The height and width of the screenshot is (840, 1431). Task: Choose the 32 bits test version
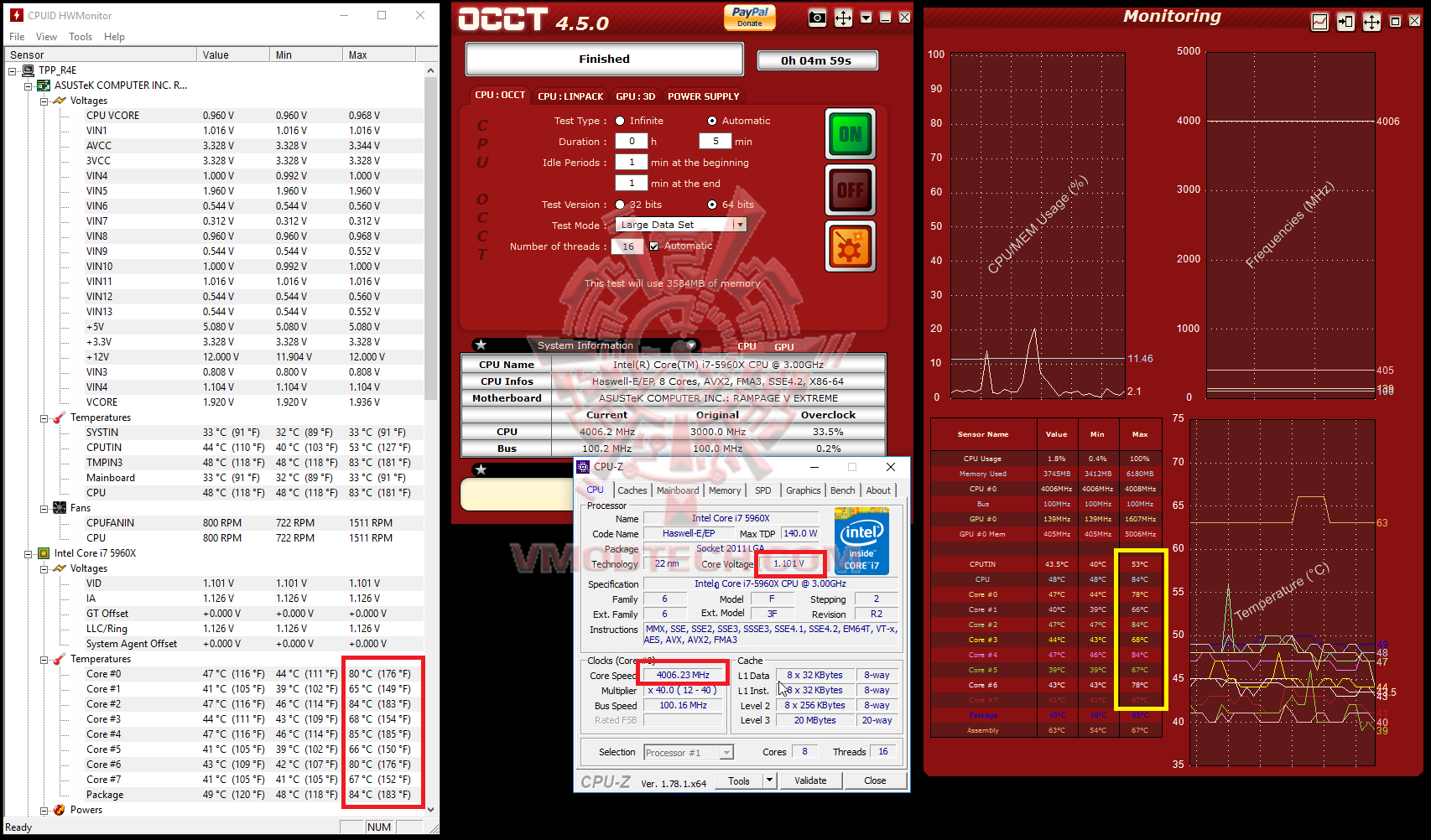point(620,205)
